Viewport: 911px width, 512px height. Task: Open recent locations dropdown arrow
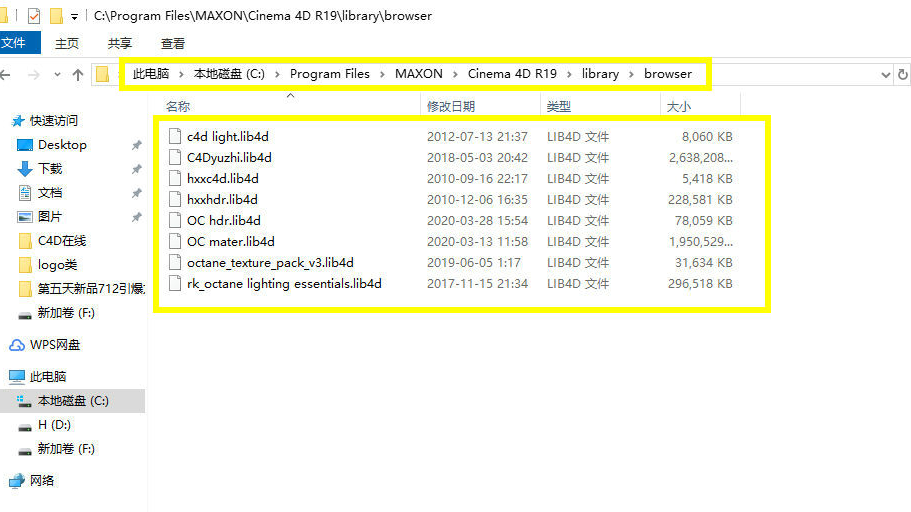(x=57, y=74)
